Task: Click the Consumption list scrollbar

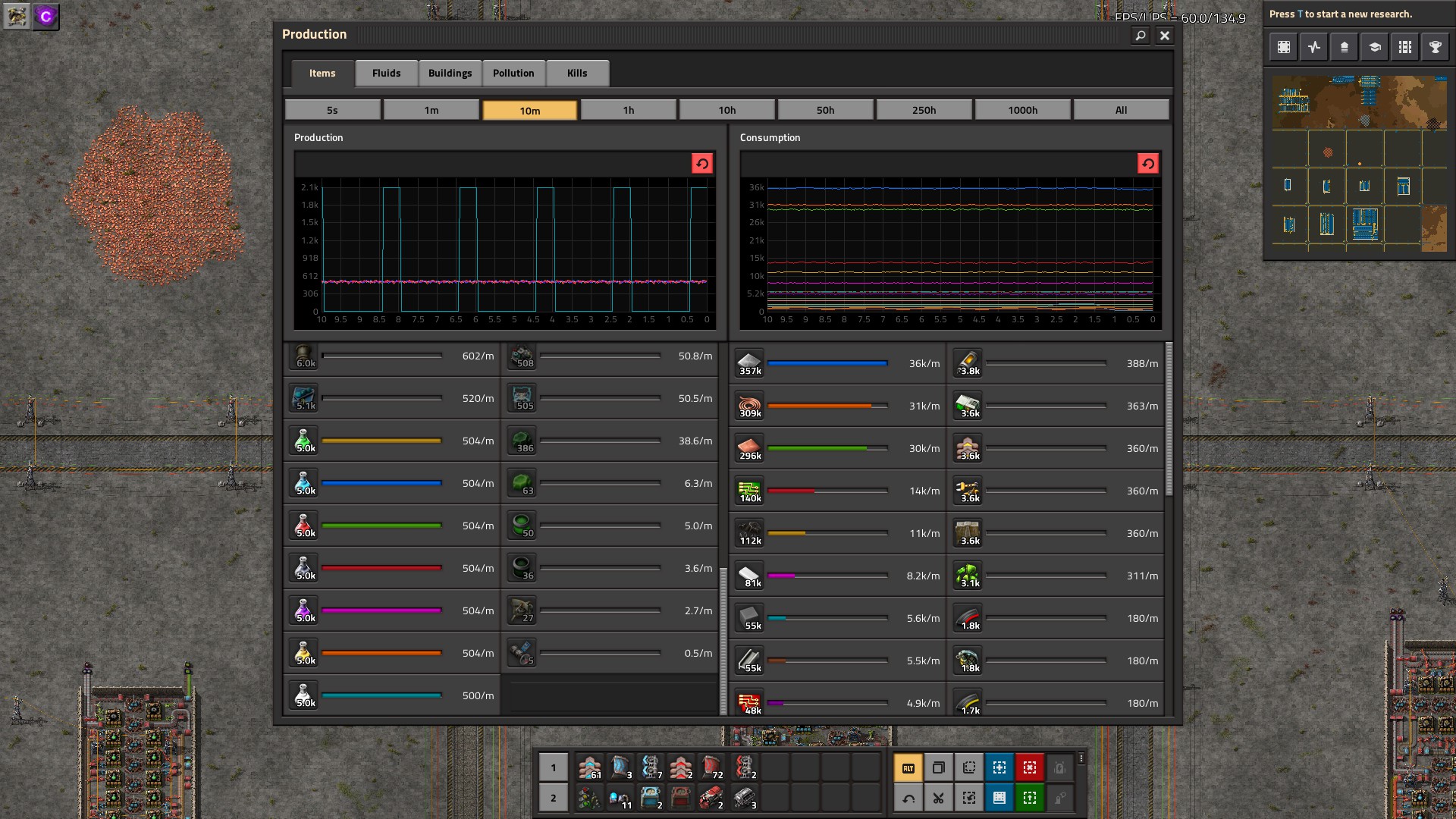Action: click(x=1169, y=419)
